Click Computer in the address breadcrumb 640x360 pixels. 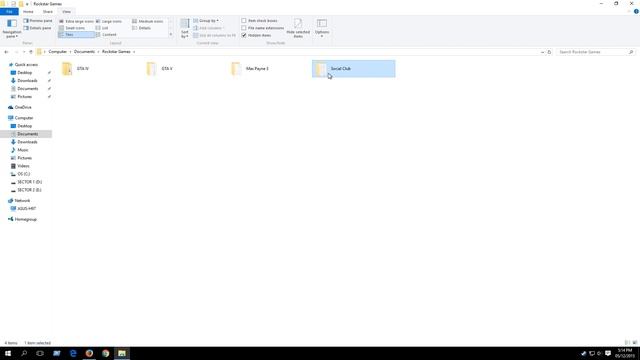tap(58, 52)
